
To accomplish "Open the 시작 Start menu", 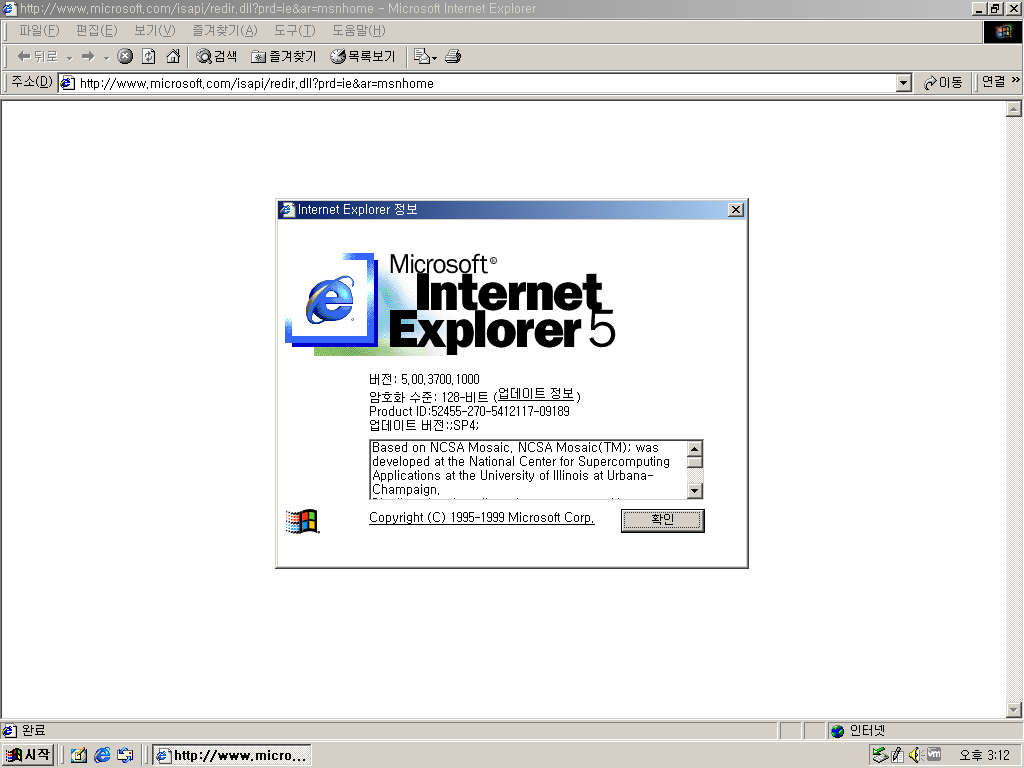I will [x=28, y=755].
